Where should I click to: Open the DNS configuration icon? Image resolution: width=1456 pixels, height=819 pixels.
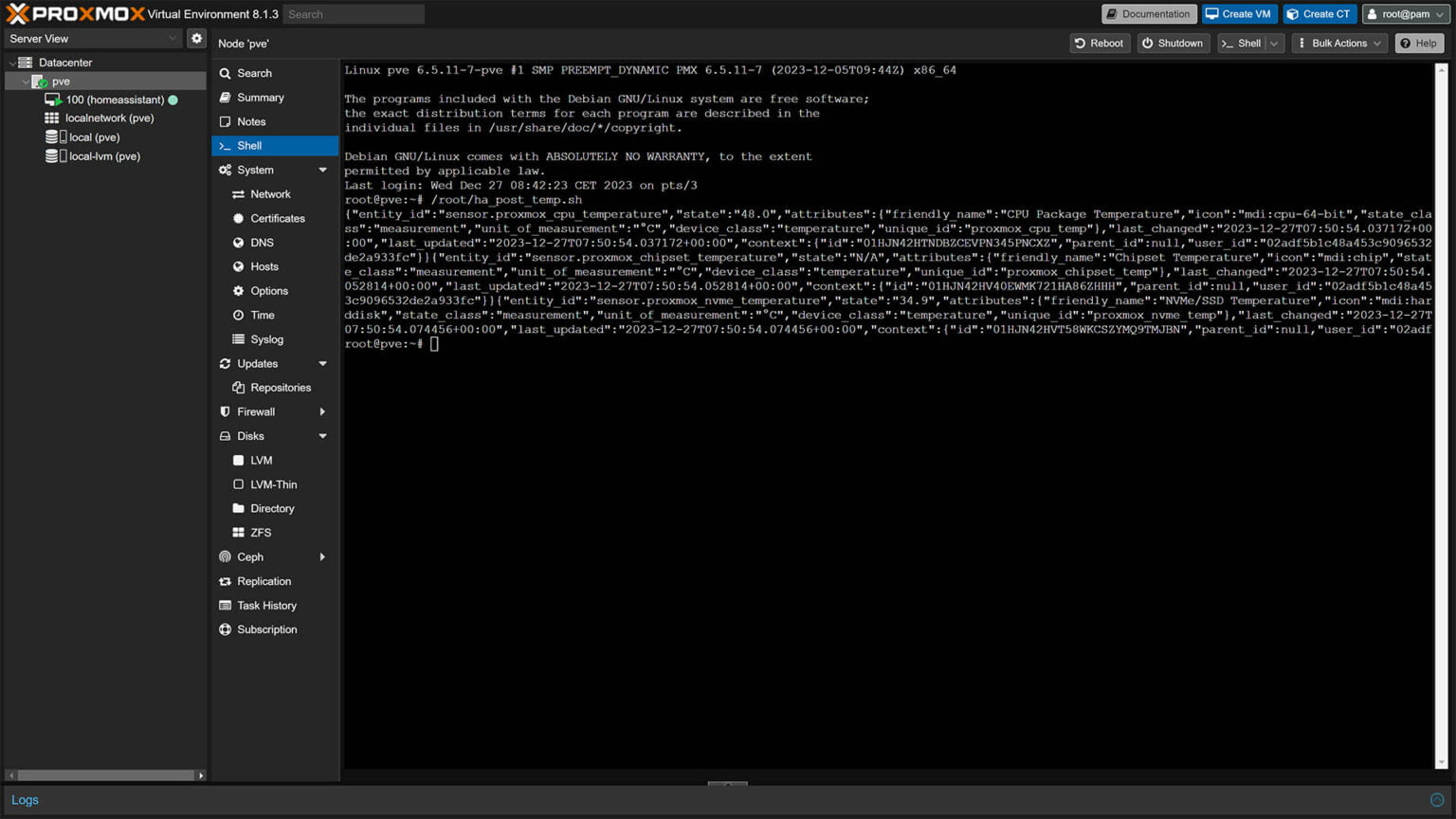[261, 242]
